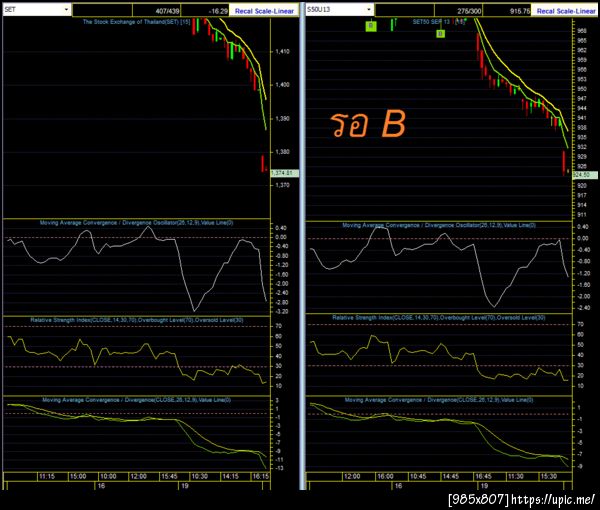Click the date 19 marker under the S50U13 chart
The width and height of the screenshot is (600, 510).
tap(484, 486)
